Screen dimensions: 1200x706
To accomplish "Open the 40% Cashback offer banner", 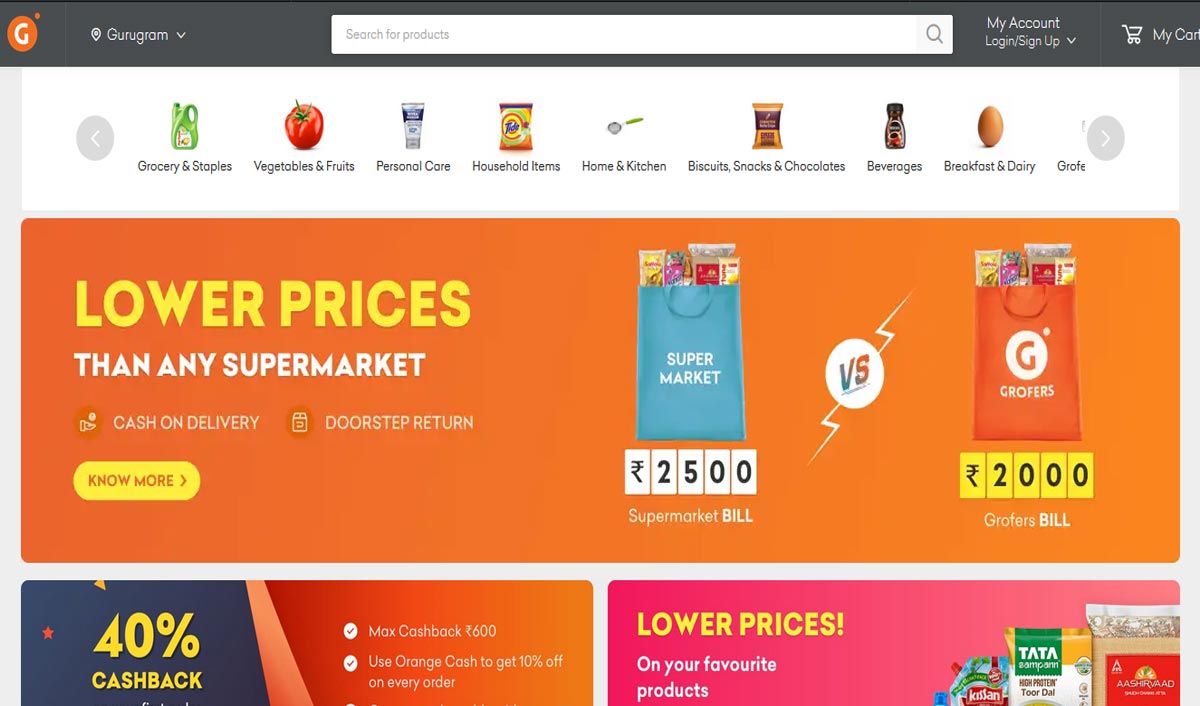I will [307, 643].
